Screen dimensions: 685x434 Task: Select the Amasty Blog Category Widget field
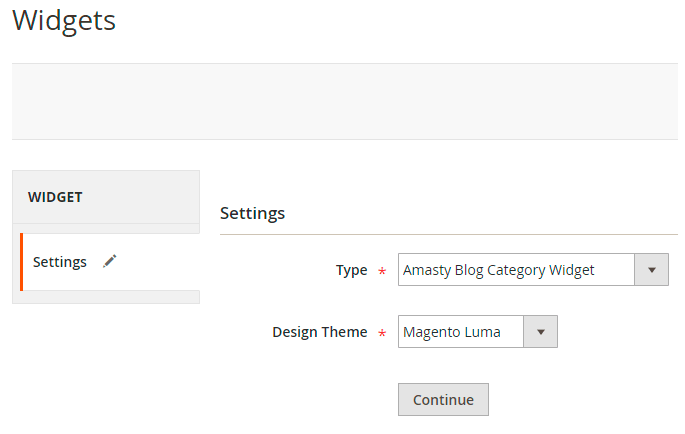point(516,270)
